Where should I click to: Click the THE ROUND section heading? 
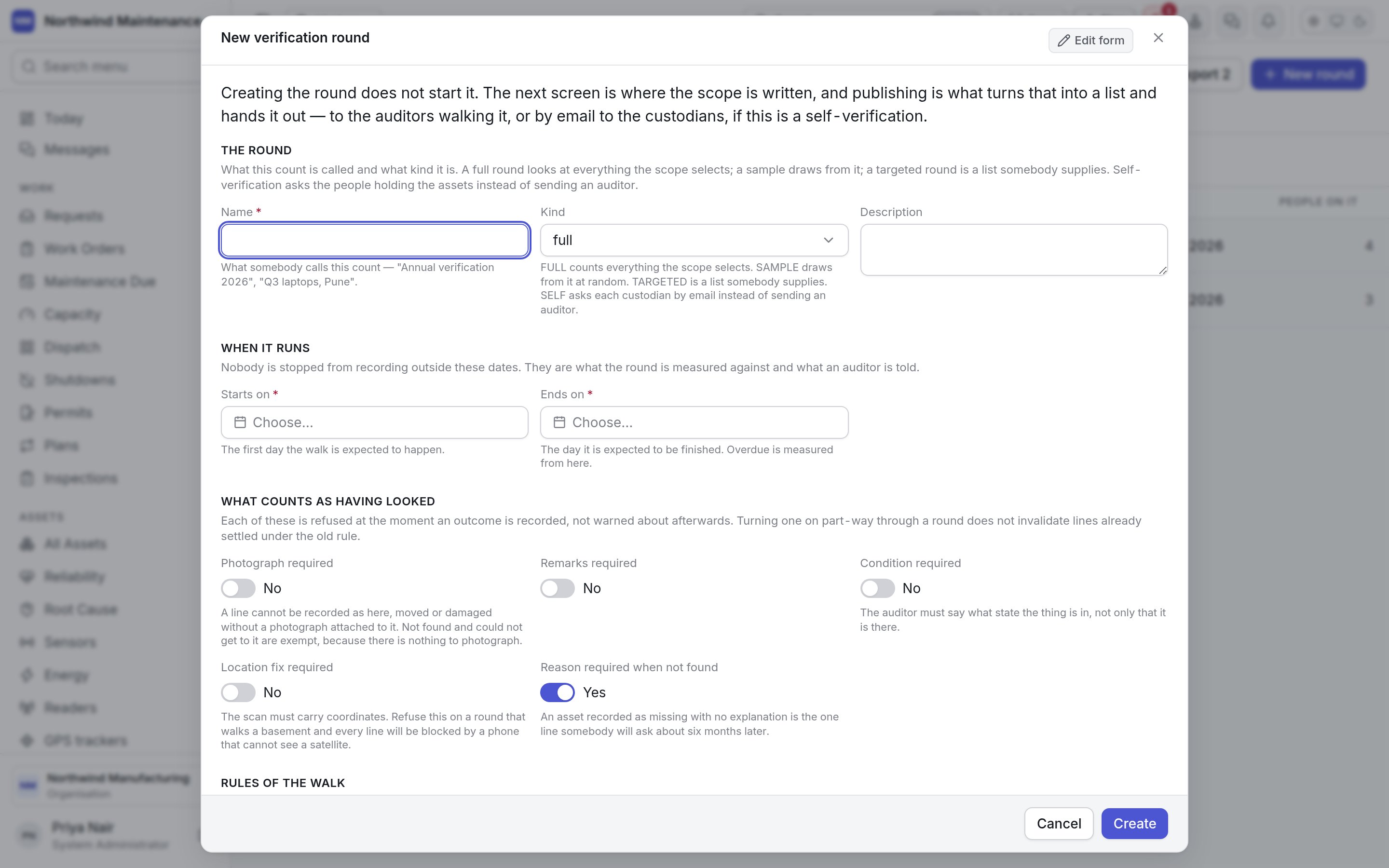point(256,150)
